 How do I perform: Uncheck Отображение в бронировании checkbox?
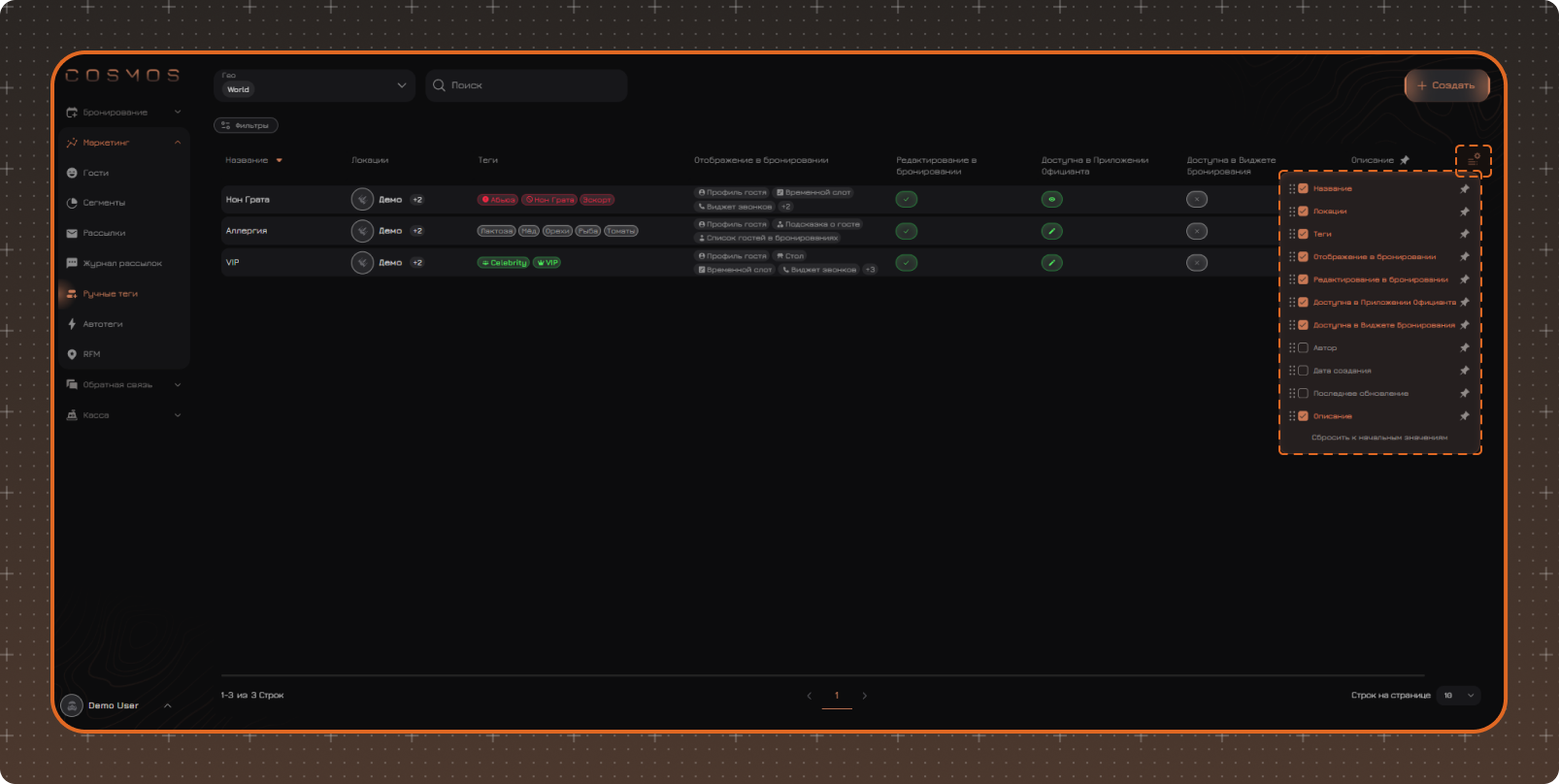(x=1304, y=257)
